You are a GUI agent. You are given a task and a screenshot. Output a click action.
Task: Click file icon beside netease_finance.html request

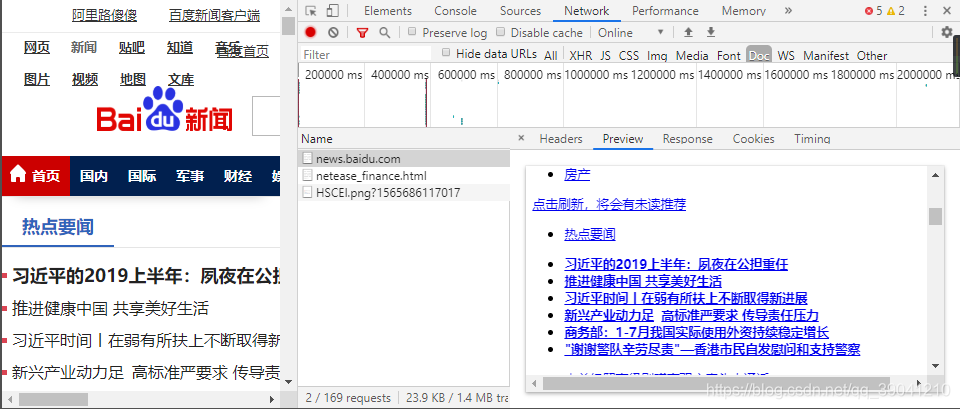pos(307,176)
